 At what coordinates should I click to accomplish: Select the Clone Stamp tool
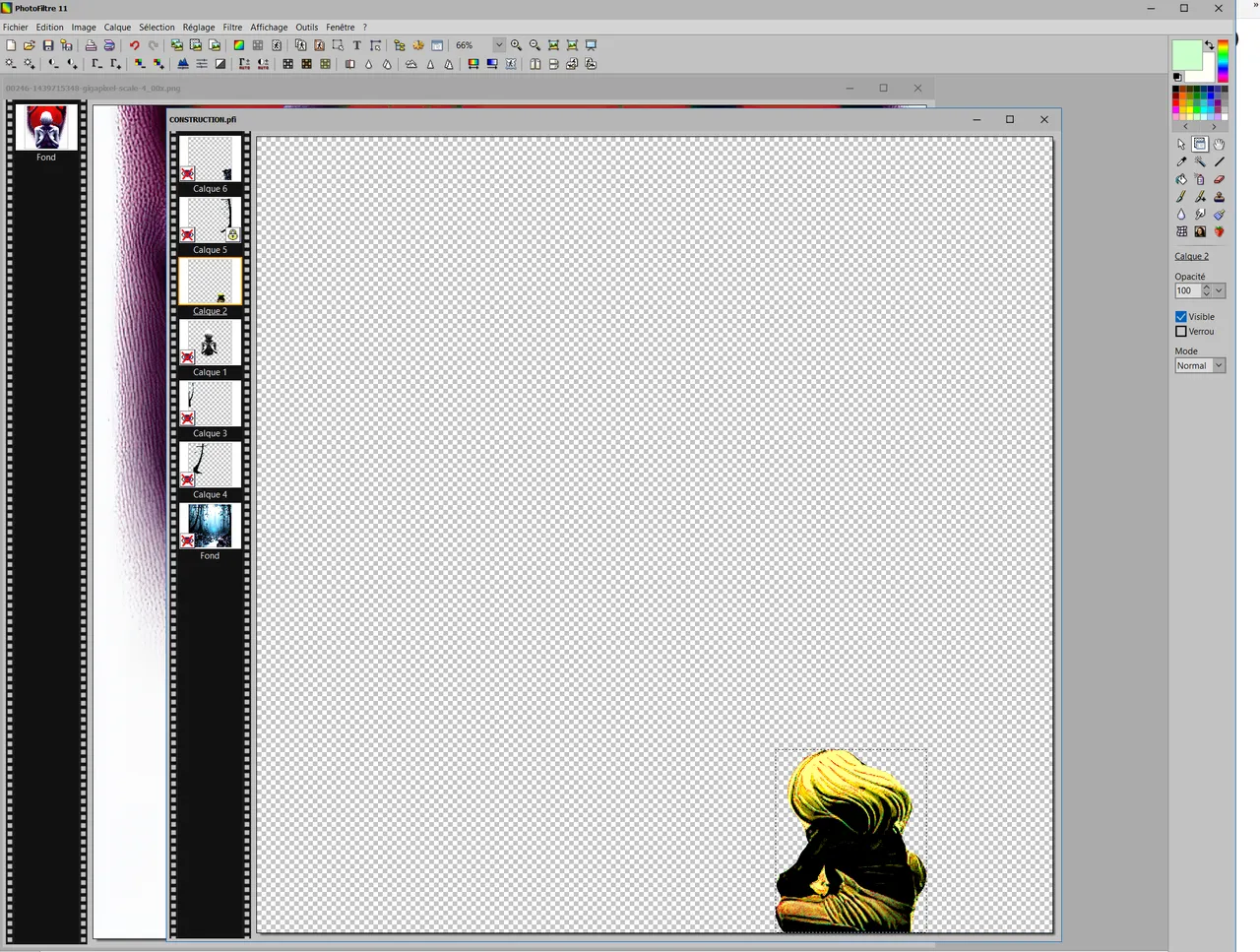pyautogui.click(x=1219, y=197)
